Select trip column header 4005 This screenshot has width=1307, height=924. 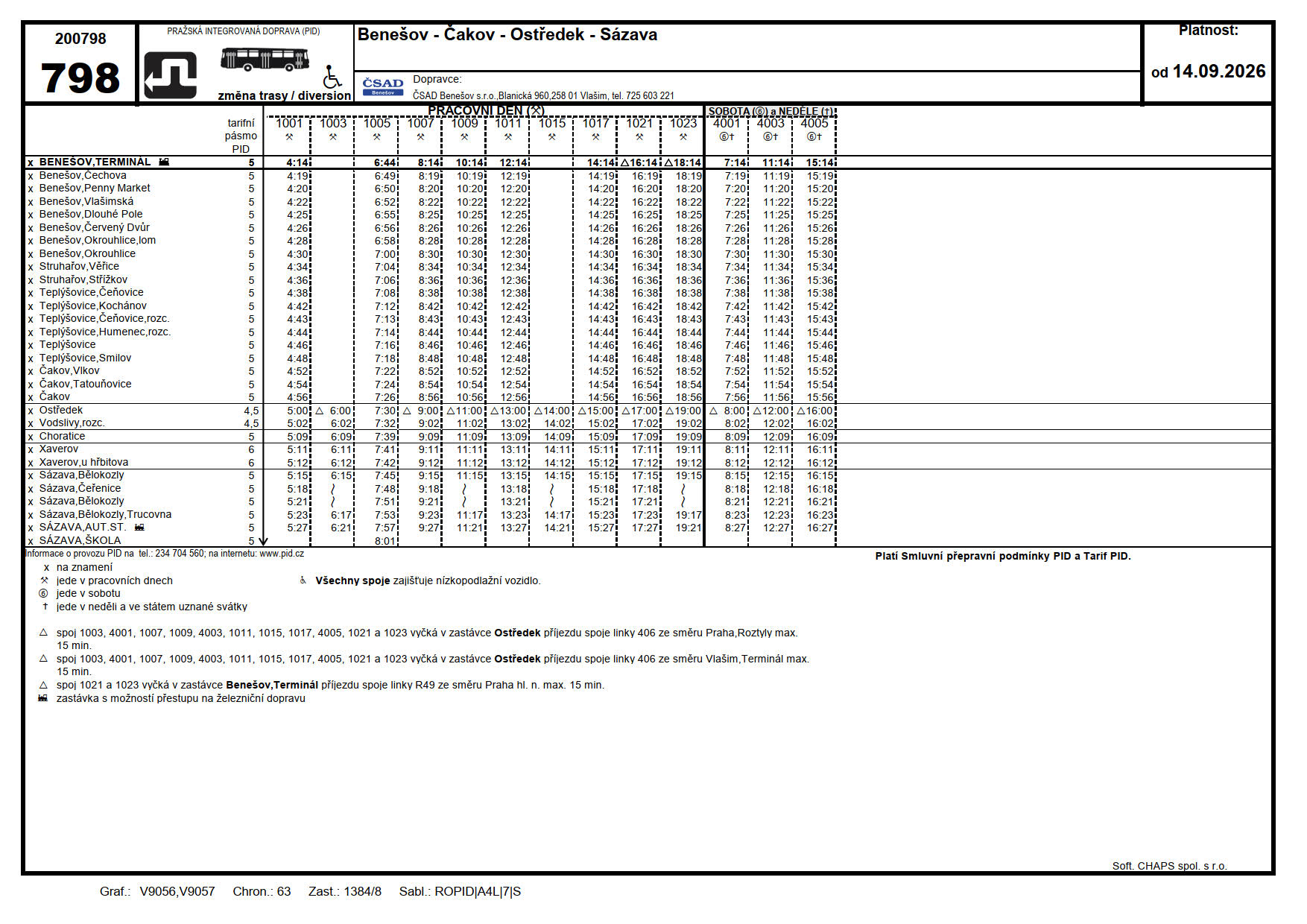click(x=814, y=123)
